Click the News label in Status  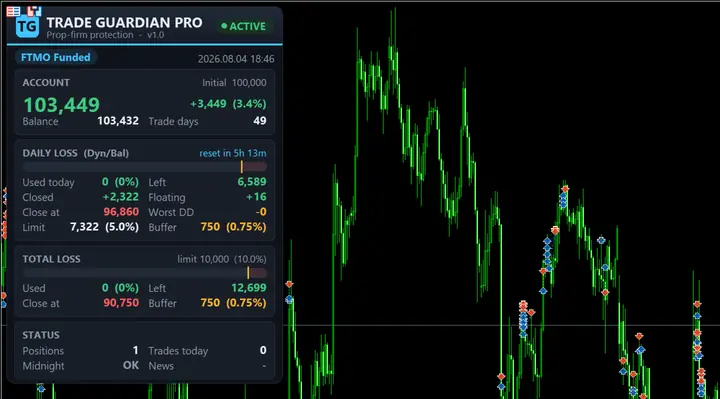pyautogui.click(x=161, y=366)
